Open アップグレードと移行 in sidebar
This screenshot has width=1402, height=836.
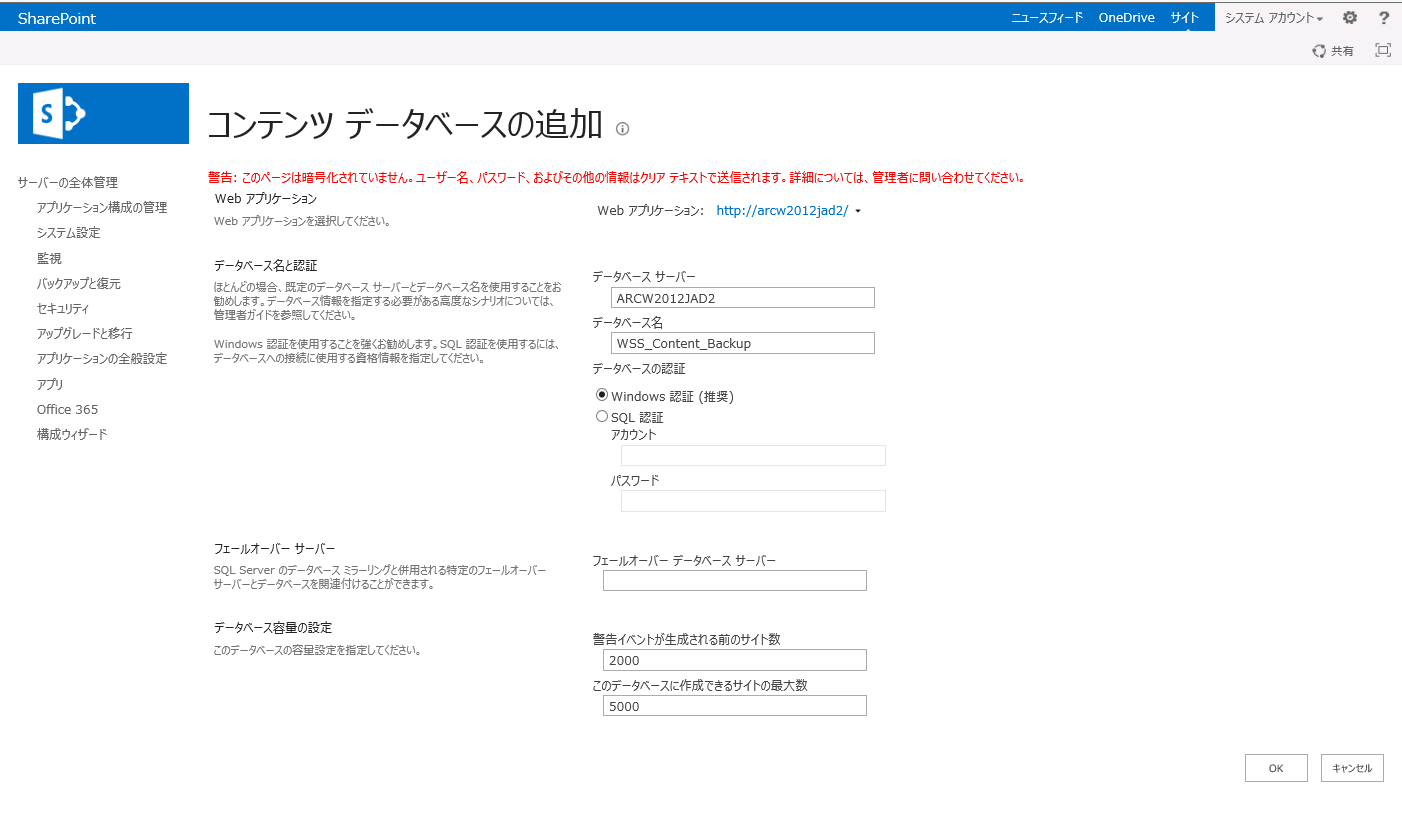pos(85,333)
